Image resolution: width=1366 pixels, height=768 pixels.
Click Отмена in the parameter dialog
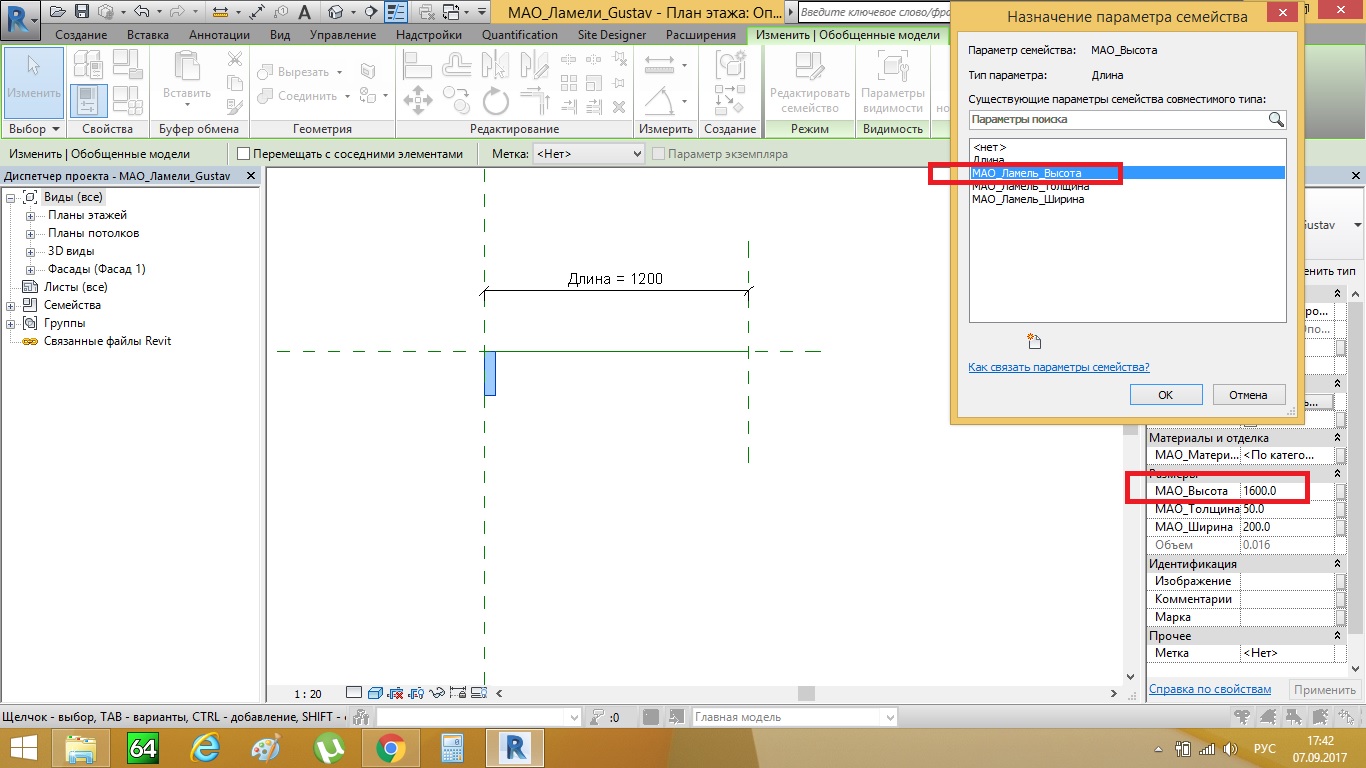point(1248,394)
